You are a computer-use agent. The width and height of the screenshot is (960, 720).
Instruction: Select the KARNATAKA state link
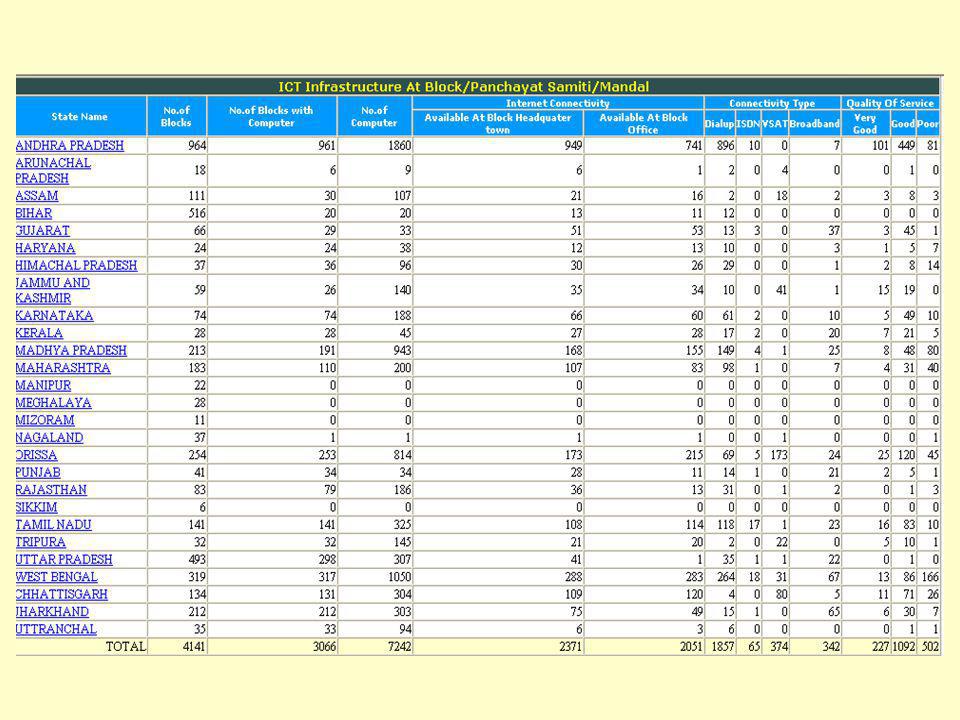pyautogui.click(x=54, y=316)
